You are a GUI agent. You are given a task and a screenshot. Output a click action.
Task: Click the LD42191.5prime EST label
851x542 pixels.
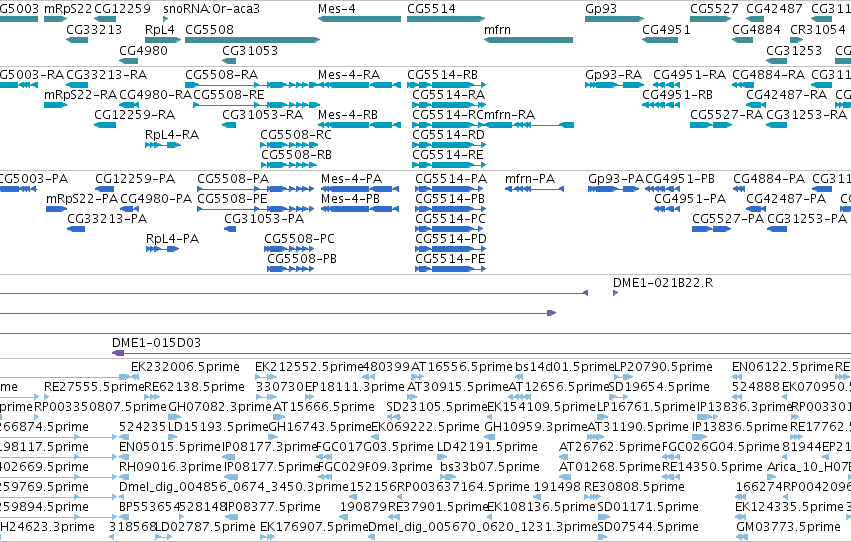coord(487,448)
